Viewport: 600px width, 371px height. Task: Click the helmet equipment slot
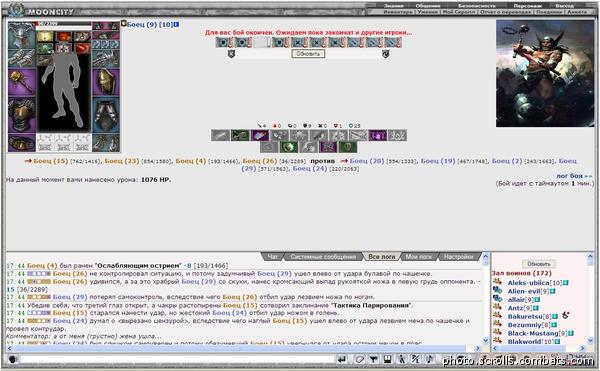click(22, 36)
